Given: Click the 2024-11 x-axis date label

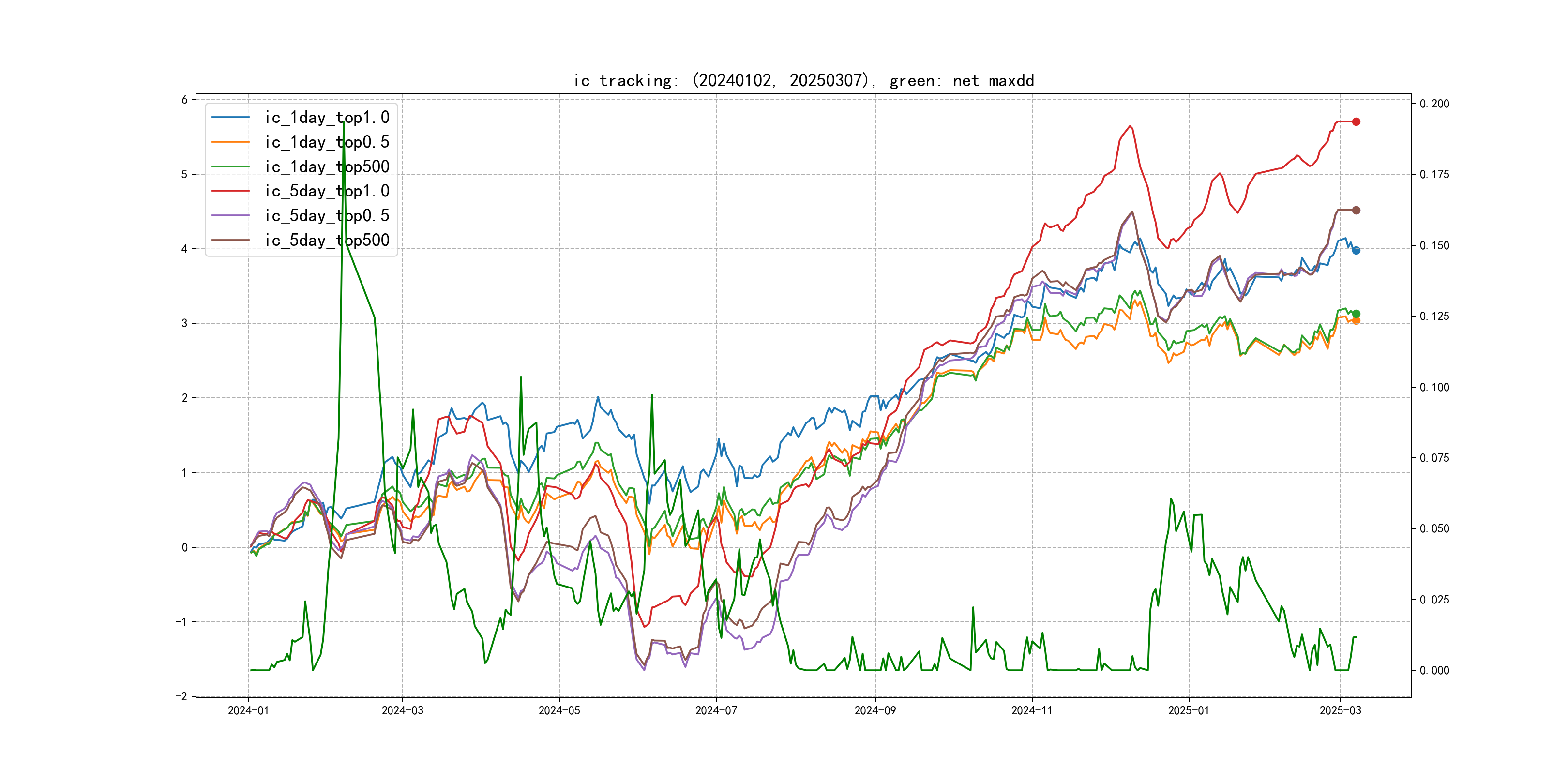Looking at the screenshot, I should [x=1032, y=710].
